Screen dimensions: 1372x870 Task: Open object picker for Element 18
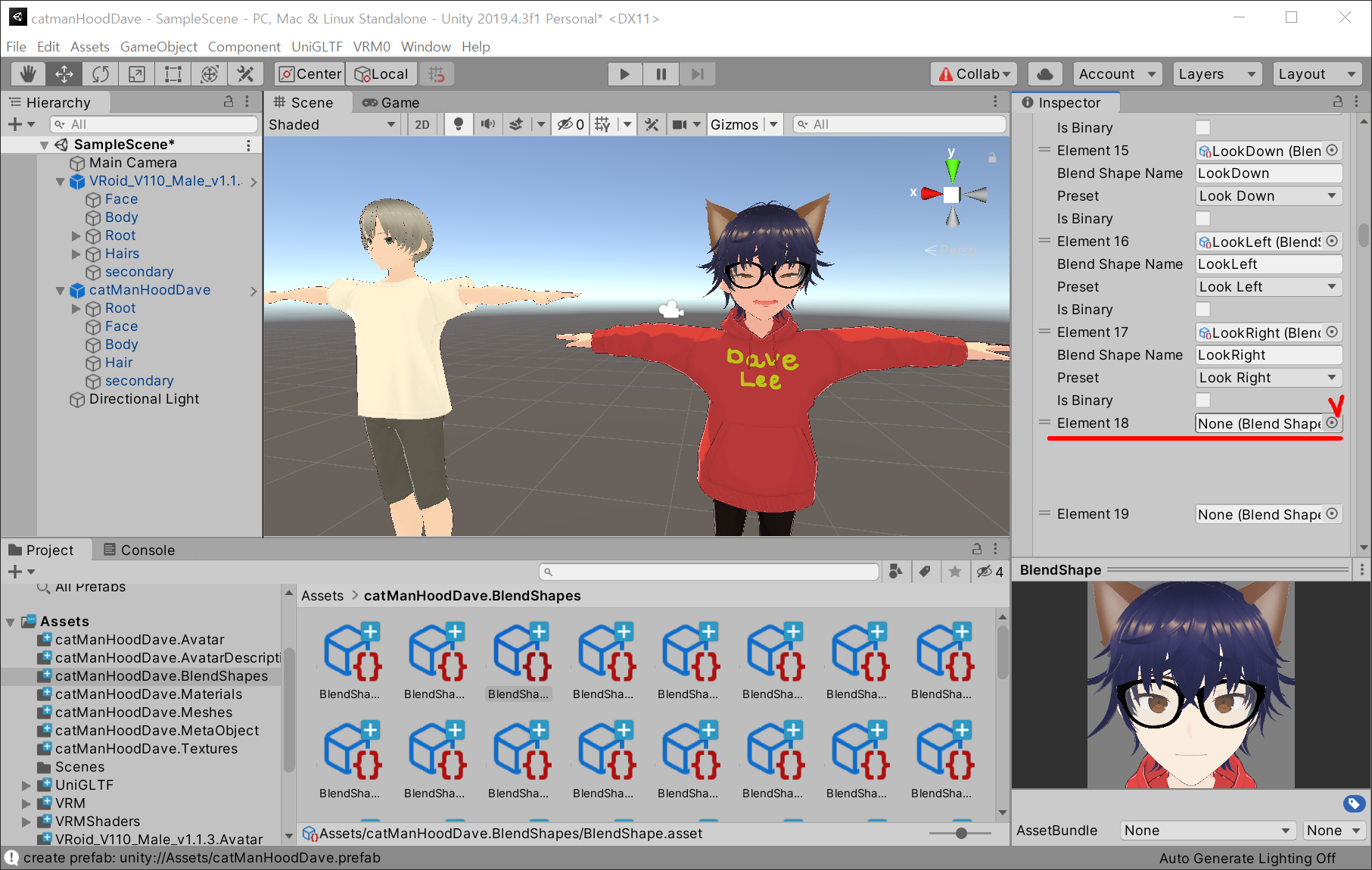click(1332, 423)
